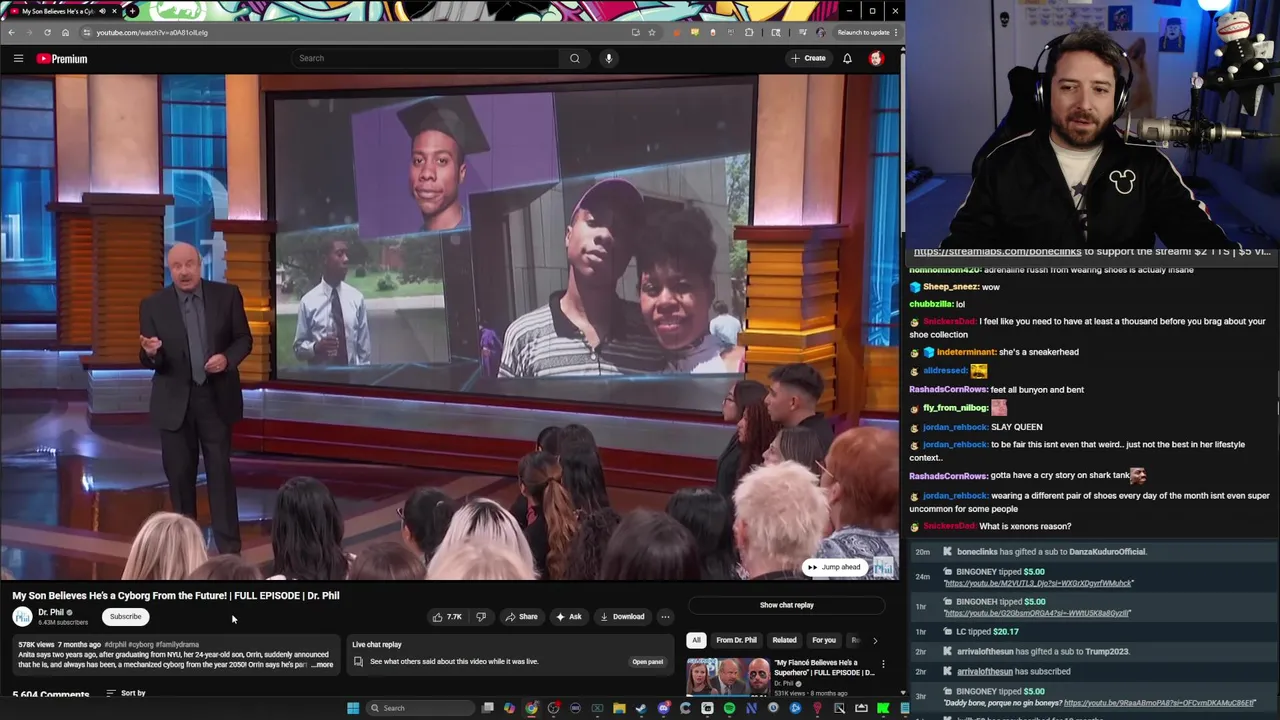Screen dimensions: 1280x720
Task: Open Google Chrome in the taskbar
Action: (x=531, y=708)
